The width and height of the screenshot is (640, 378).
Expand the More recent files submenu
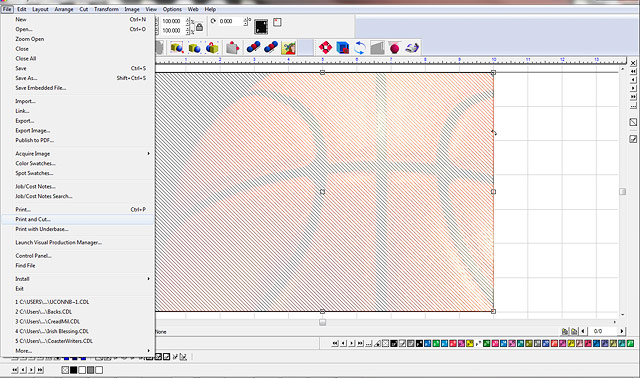(x=78, y=351)
